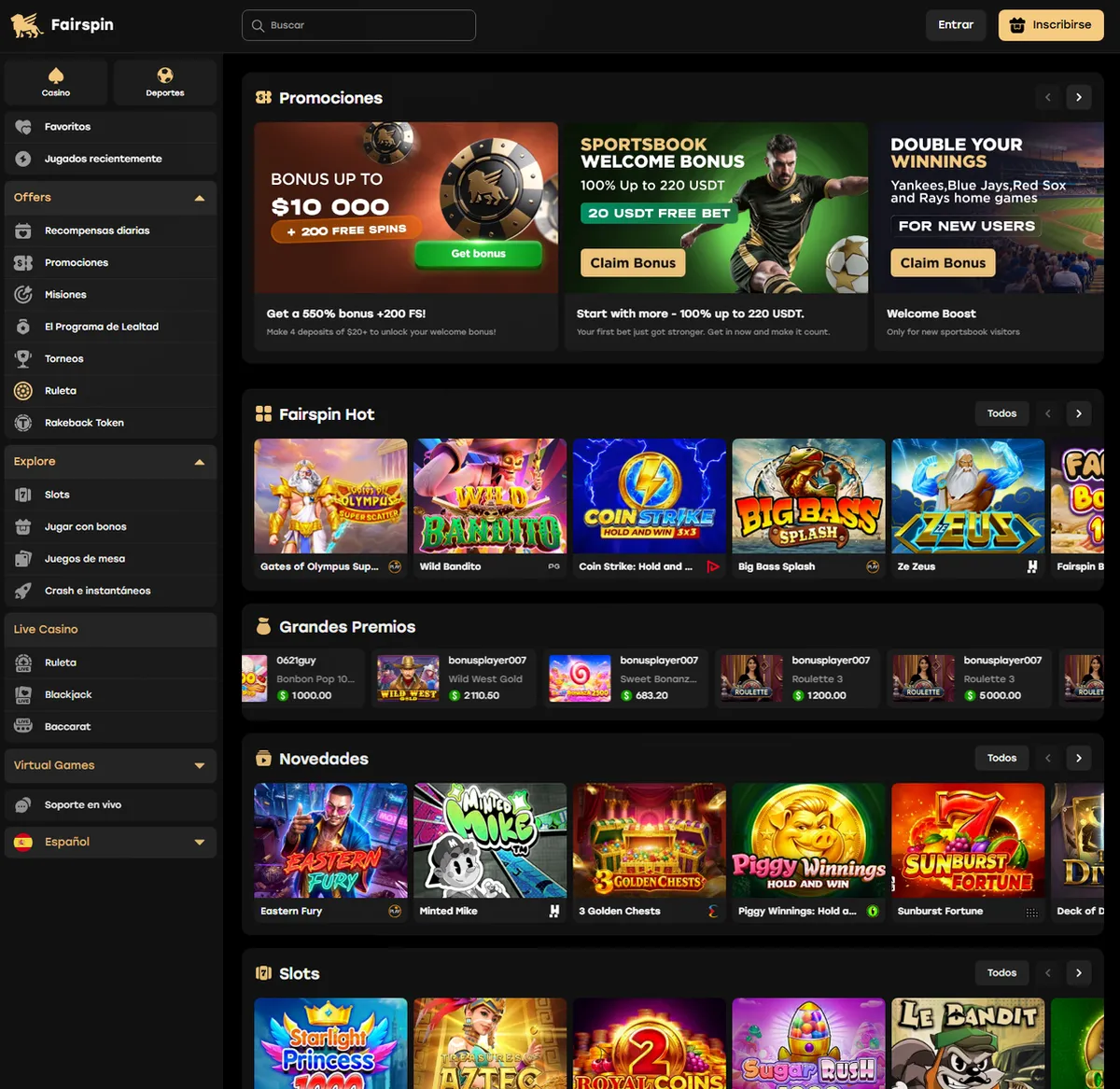Open the Español language dropdown

pos(110,842)
